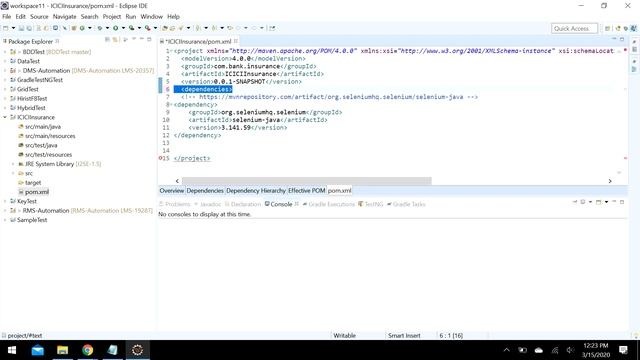The height and width of the screenshot is (360, 640).
Task: Switch to the rightmost perspective icon in toolbar
Action: click(633, 29)
